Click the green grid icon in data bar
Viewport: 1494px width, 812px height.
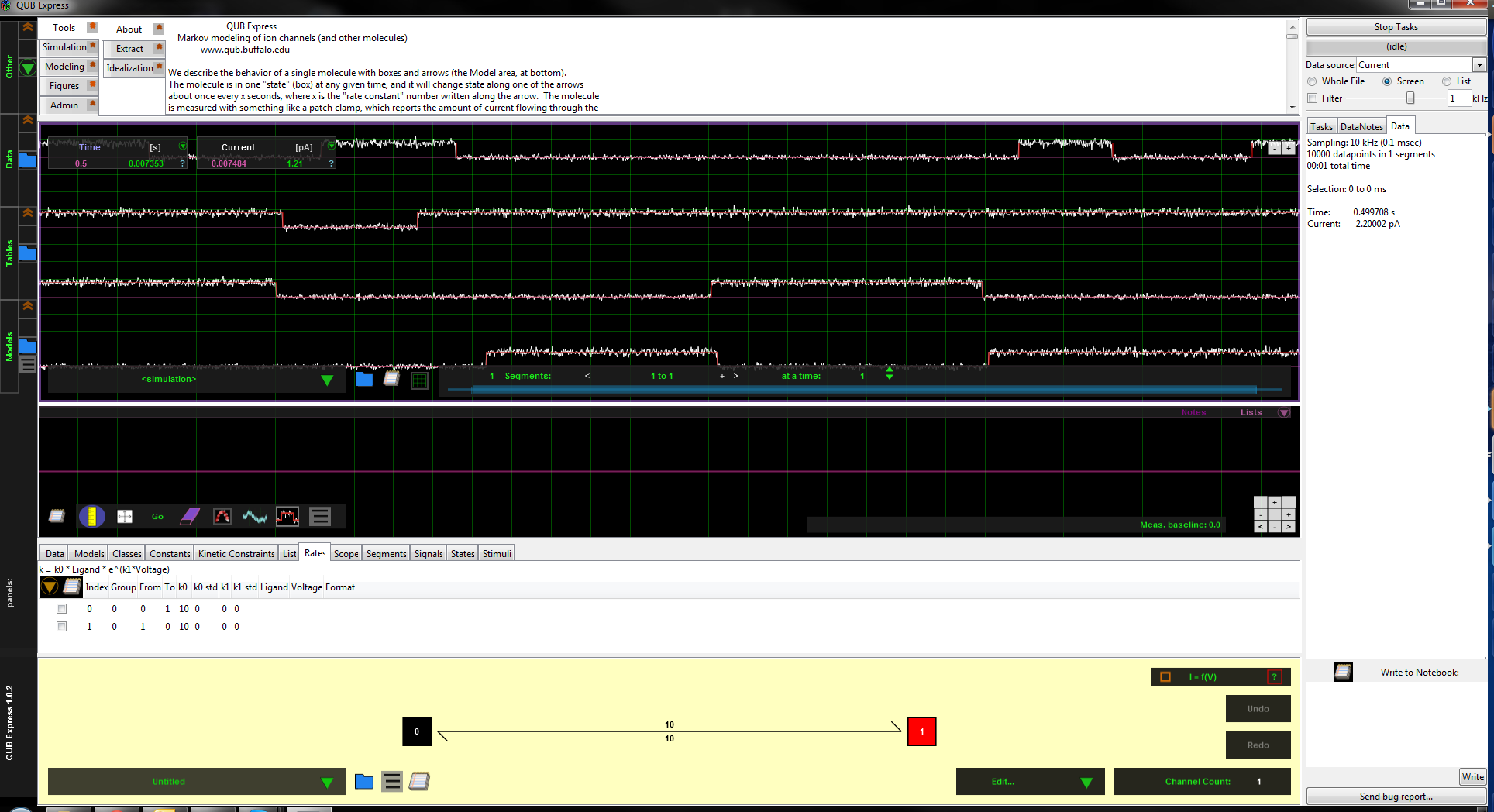(x=419, y=380)
